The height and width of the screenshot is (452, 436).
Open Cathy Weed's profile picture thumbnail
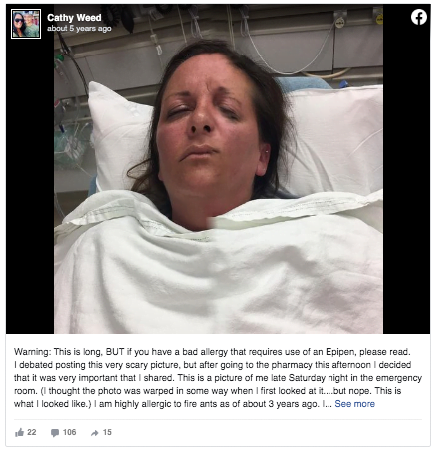click(26, 24)
